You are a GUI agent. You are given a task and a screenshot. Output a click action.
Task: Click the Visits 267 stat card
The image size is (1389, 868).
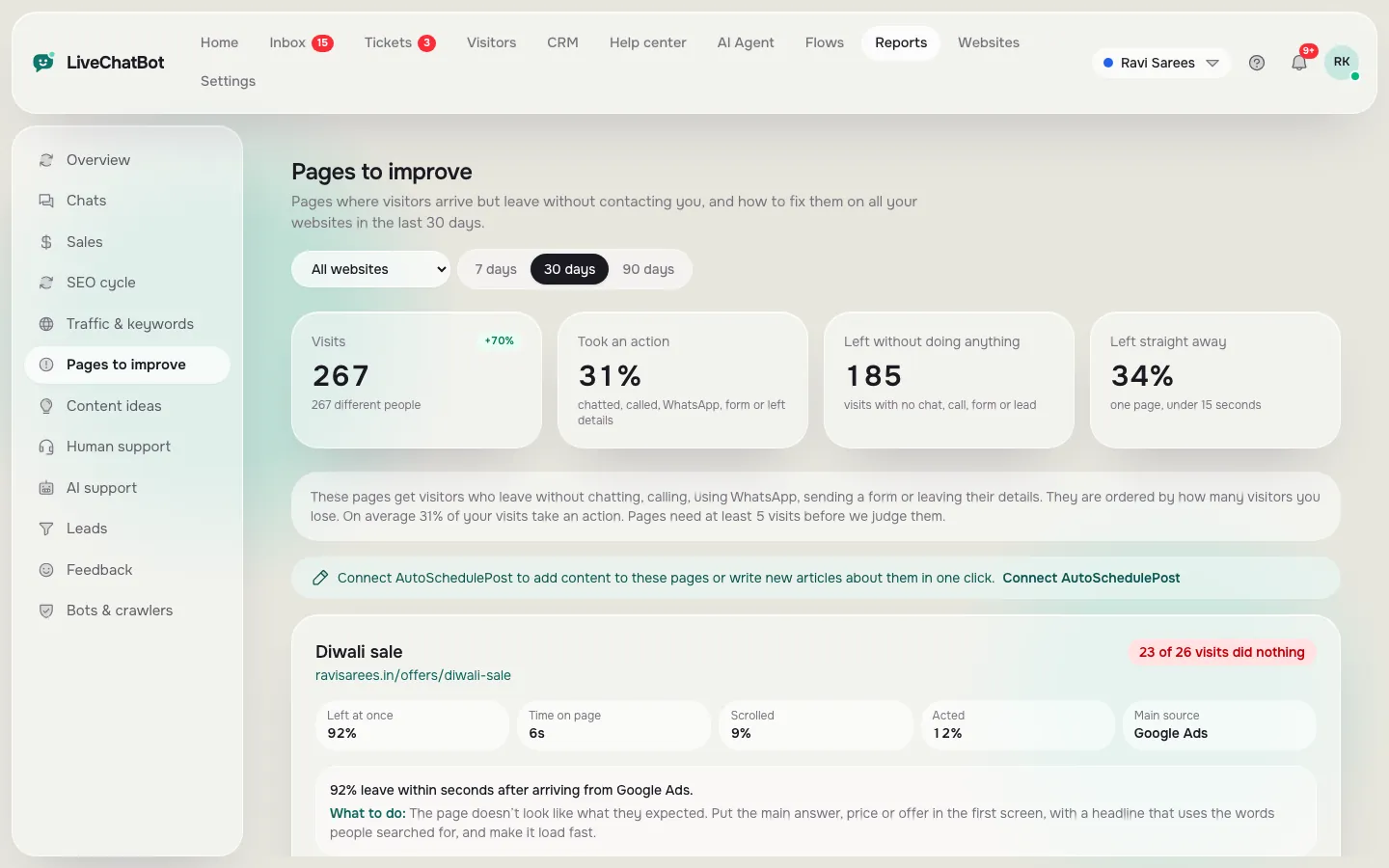tap(417, 380)
